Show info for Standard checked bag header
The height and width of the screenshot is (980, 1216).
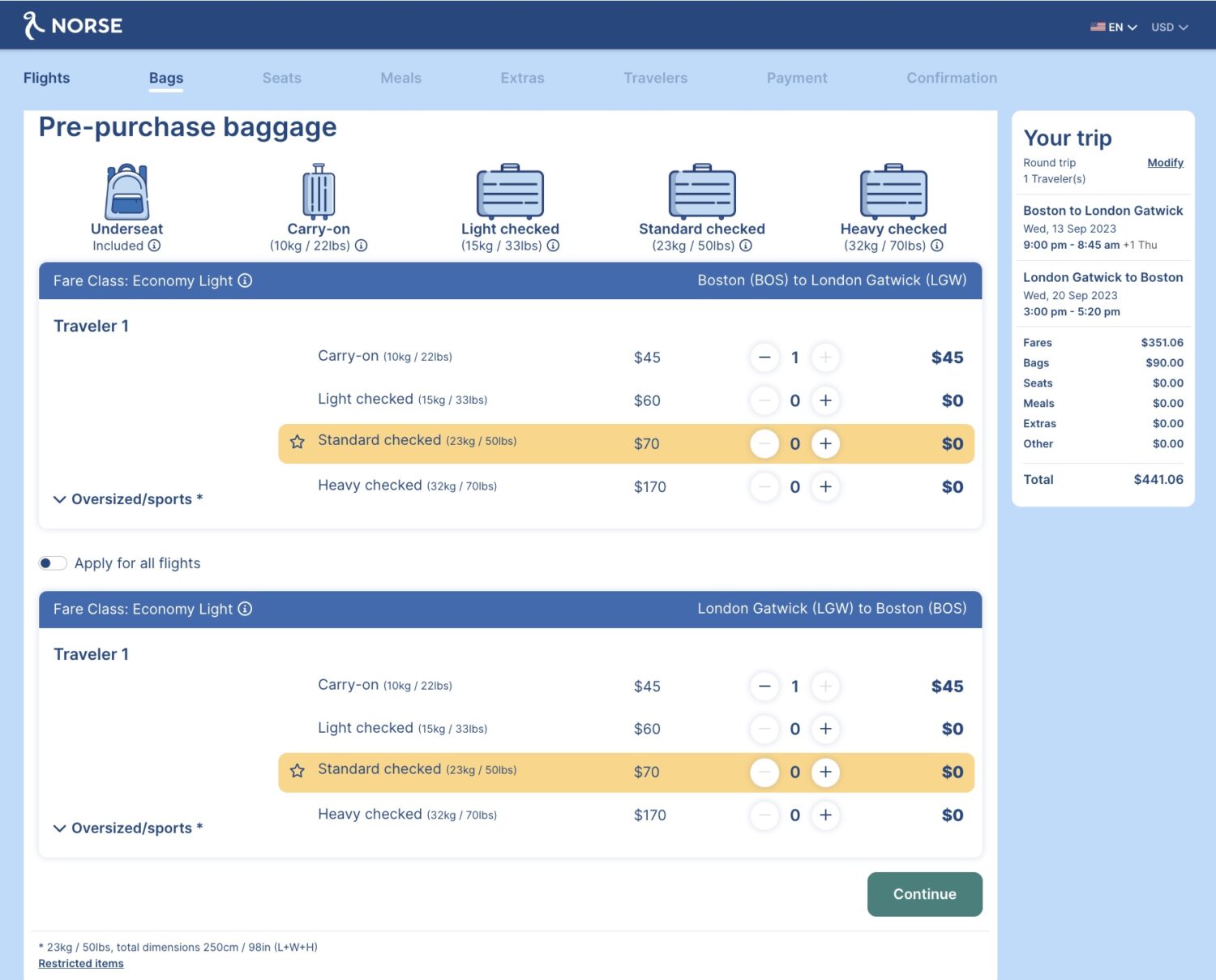click(x=746, y=246)
